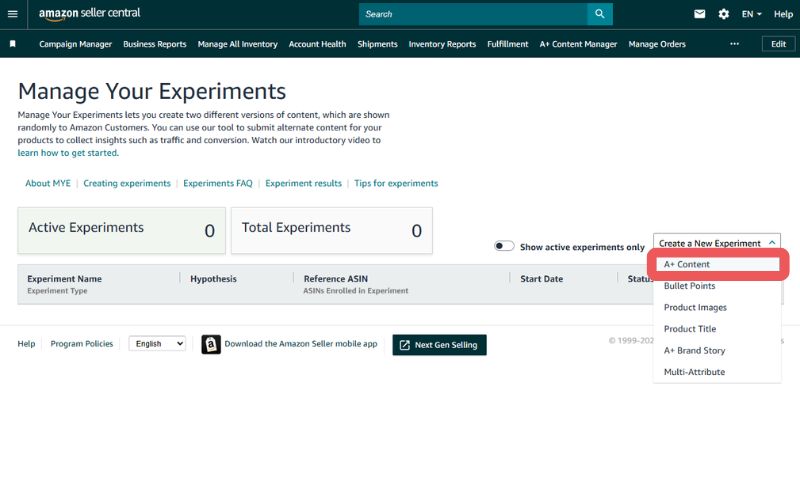Image resolution: width=800 pixels, height=500 pixels.
Task: Go to Fulfillment
Action: [x=508, y=44]
